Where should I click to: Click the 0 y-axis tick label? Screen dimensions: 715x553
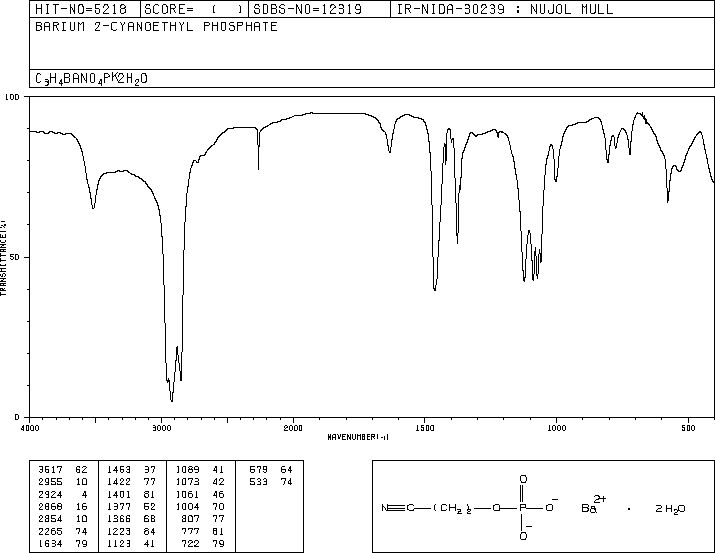click(x=17, y=417)
